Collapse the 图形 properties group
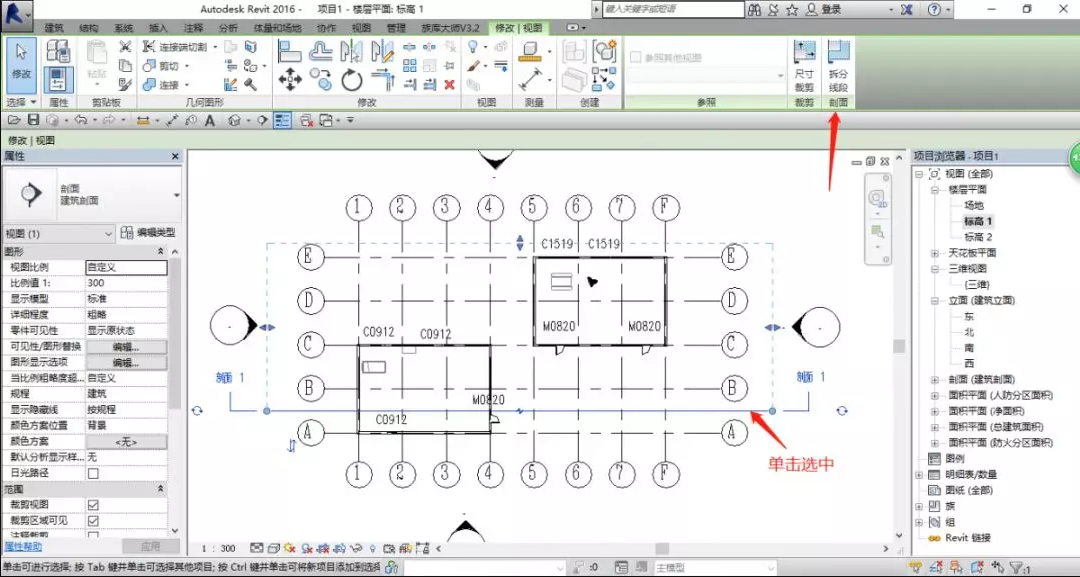The height and width of the screenshot is (577, 1080). 160,251
